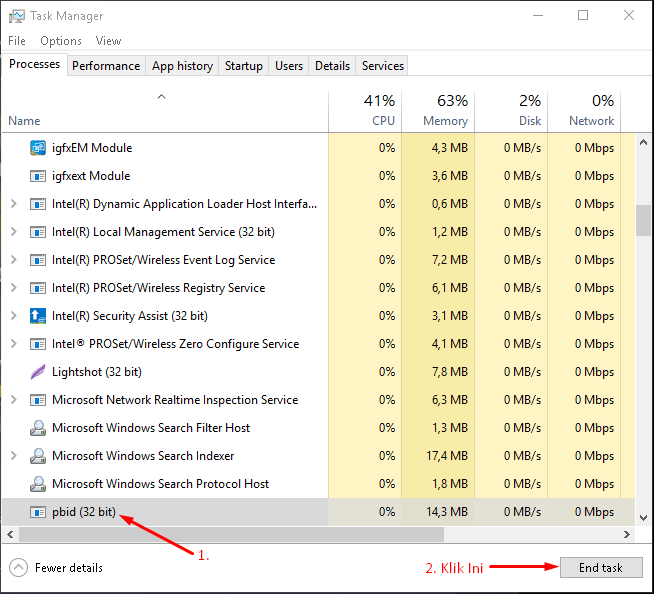
Task: Sort by the Memory column header
Action: pos(438,112)
